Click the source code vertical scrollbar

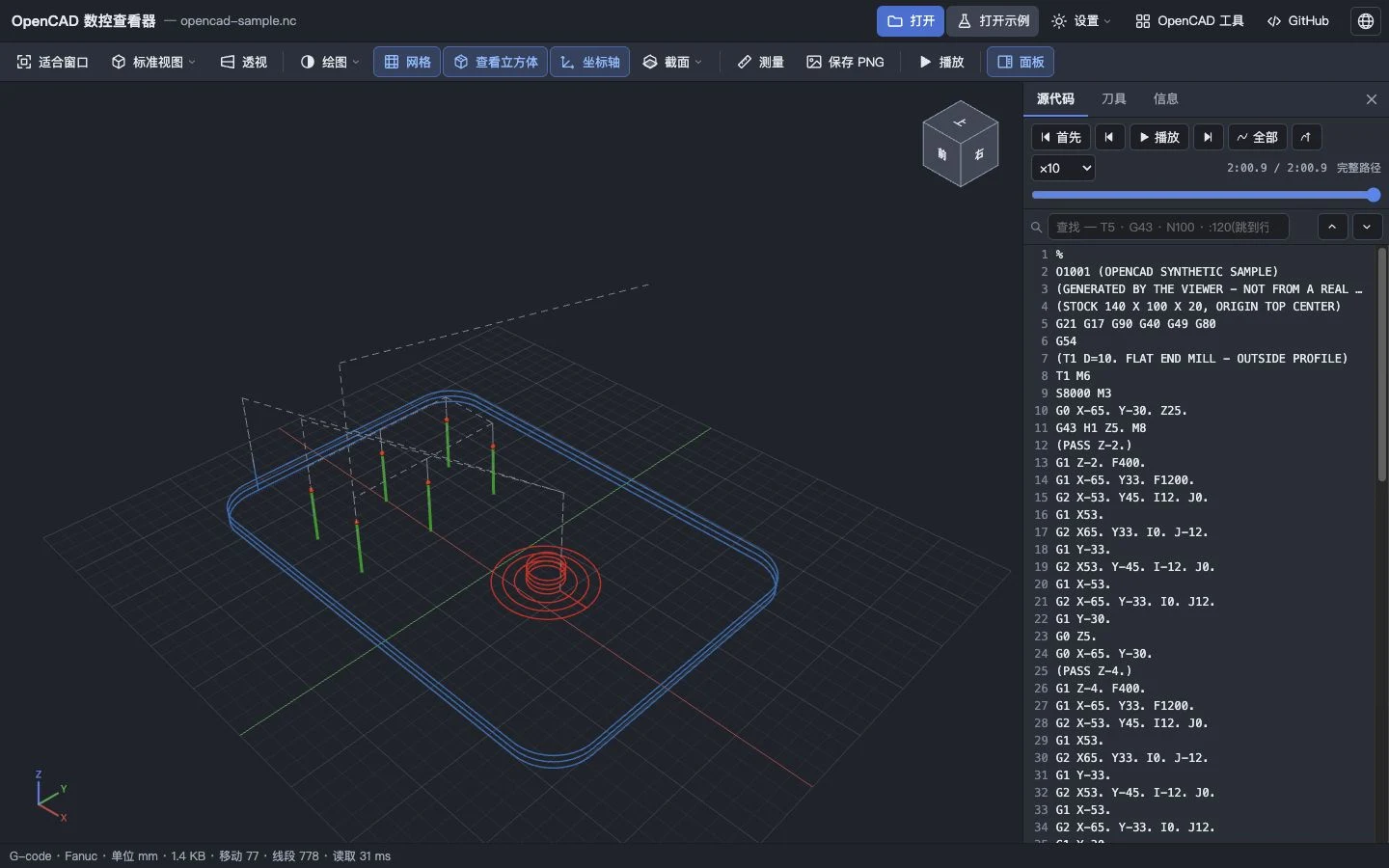1381,365
